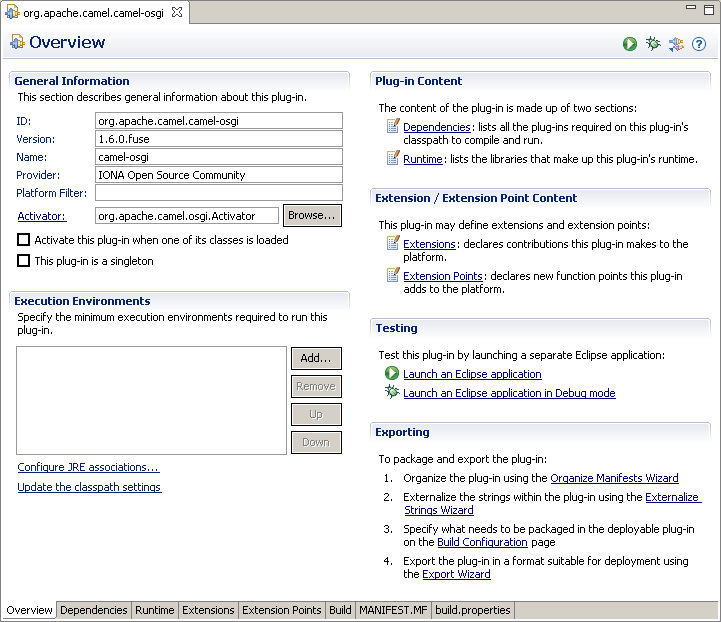Open the Help question mark icon

point(699,44)
